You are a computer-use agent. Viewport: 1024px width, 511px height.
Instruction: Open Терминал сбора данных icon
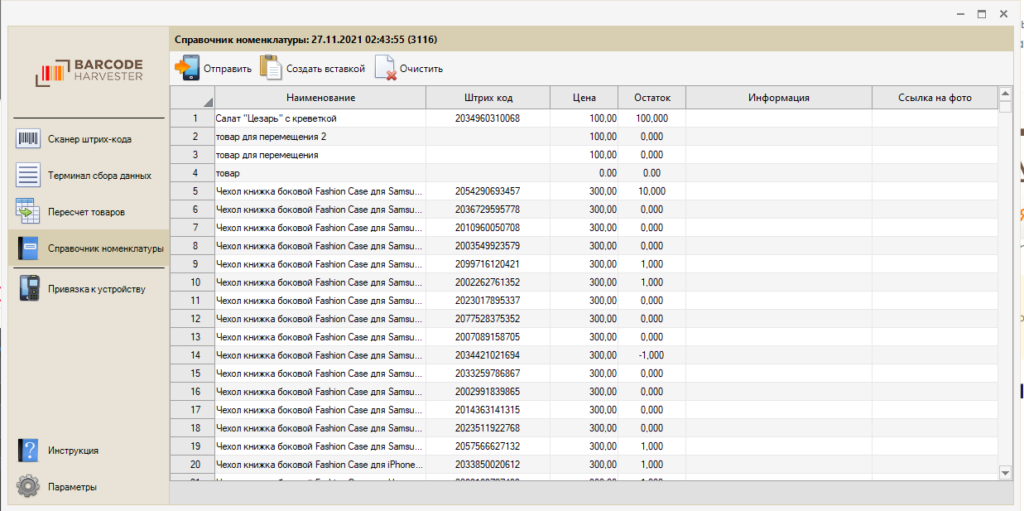click(28, 175)
